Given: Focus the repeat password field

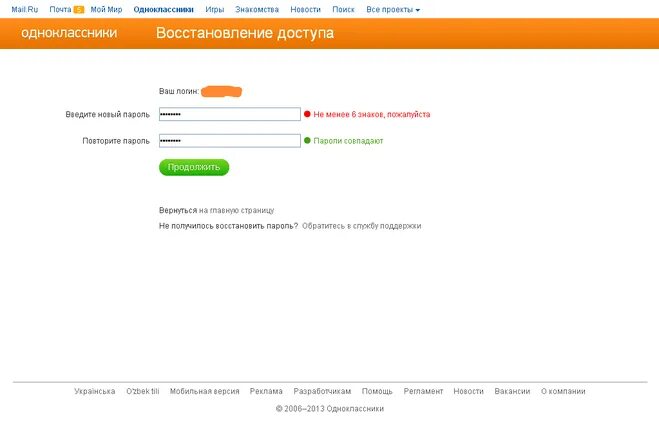Looking at the screenshot, I should pyautogui.click(x=229, y=140).
